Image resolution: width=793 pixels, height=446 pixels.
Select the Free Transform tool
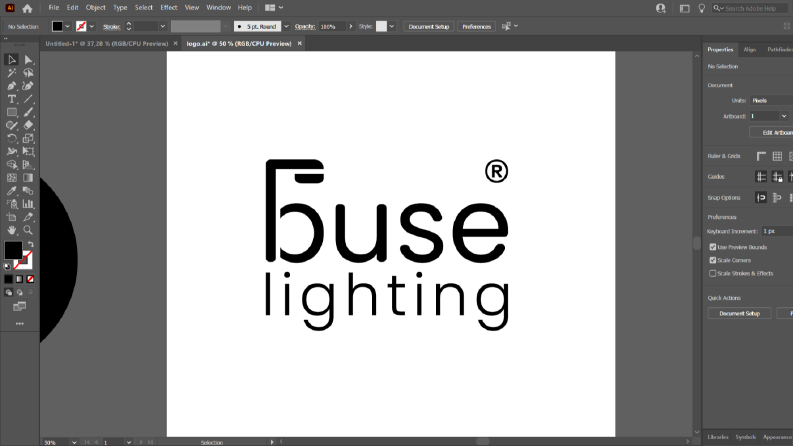pyautogui.click(x=28, y=151)
